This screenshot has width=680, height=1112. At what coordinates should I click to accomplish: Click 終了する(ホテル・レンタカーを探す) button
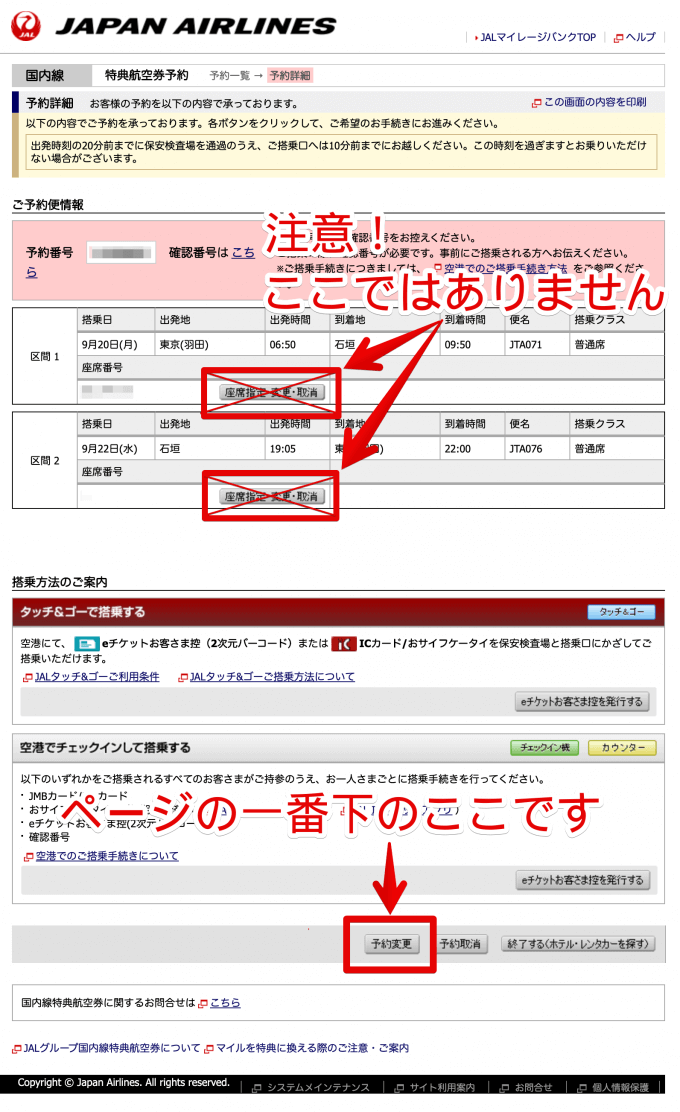coord(578,944)
